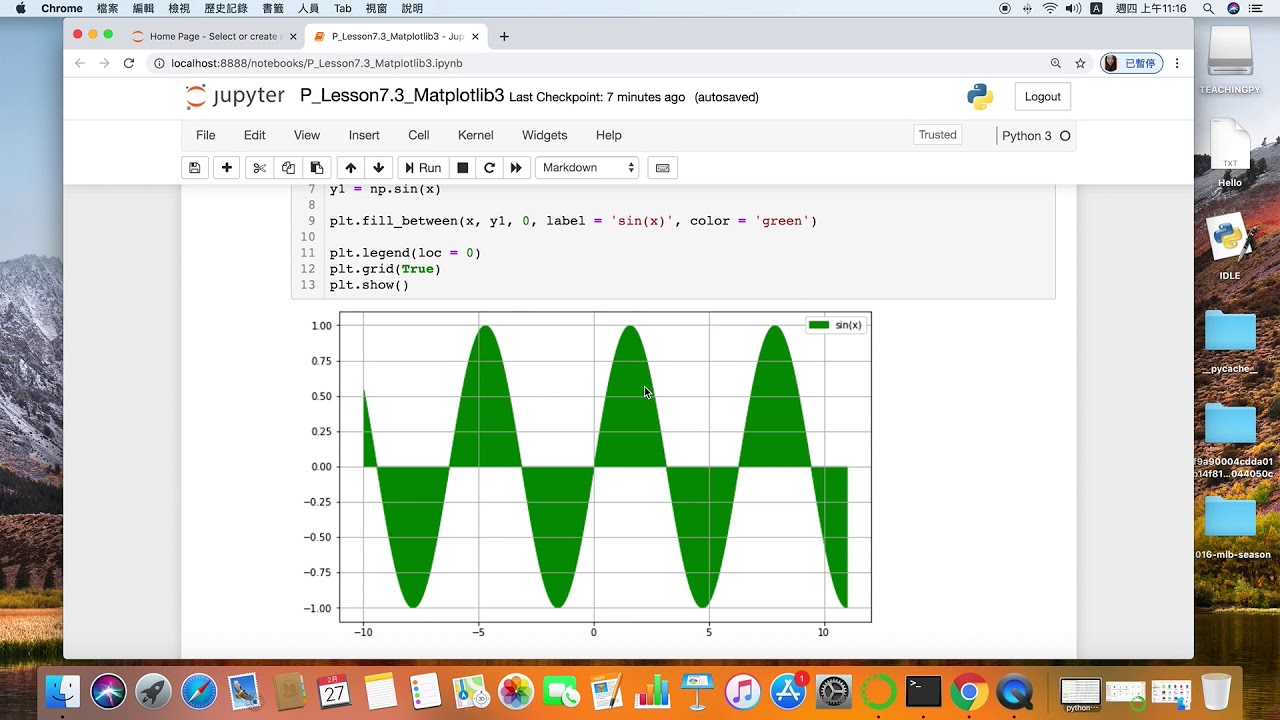The image size is (1280, 720).
Task: Move selected cell down arrow
Action: coord(378,168)
